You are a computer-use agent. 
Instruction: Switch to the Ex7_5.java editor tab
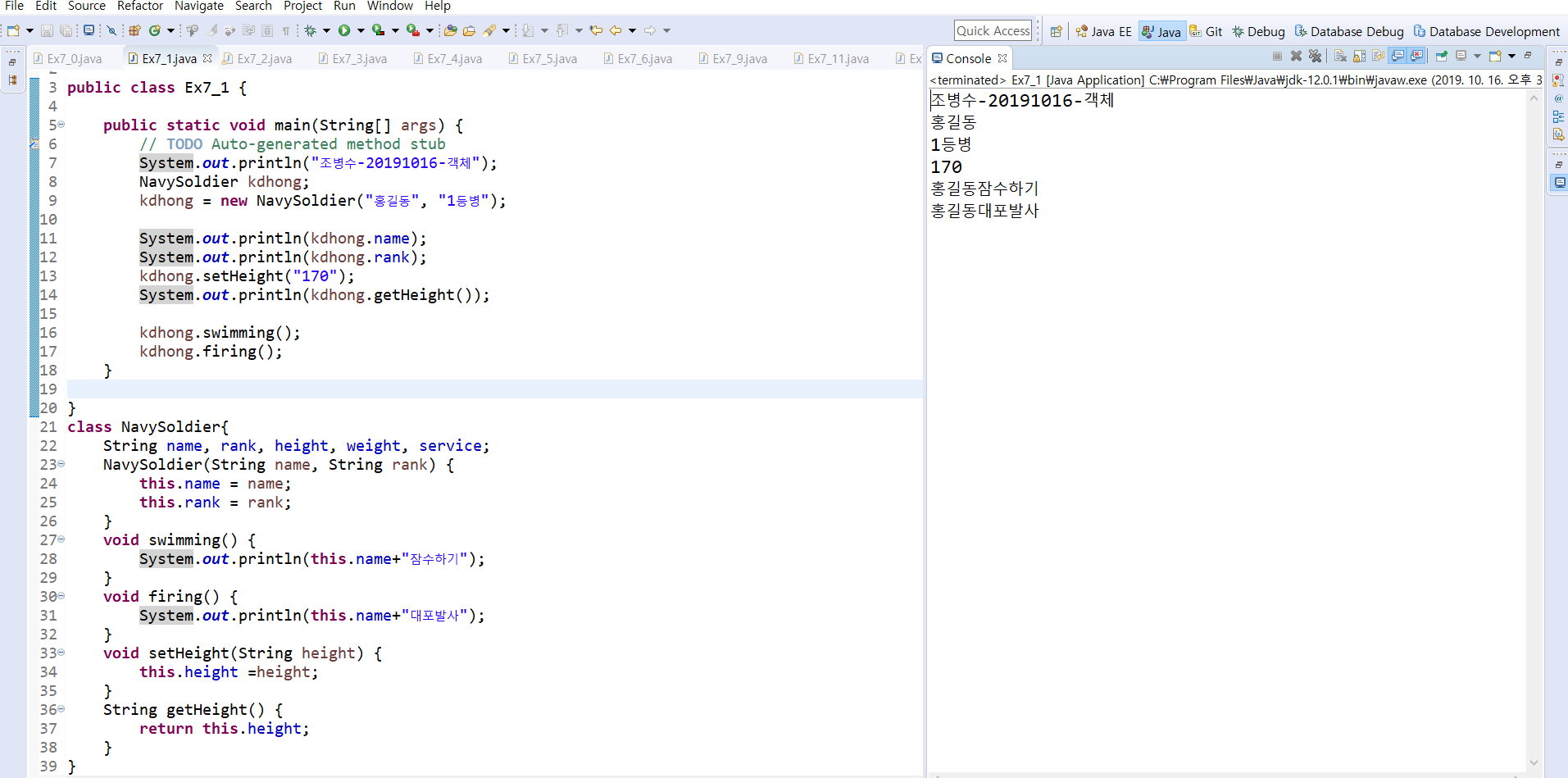coord(543,59)
